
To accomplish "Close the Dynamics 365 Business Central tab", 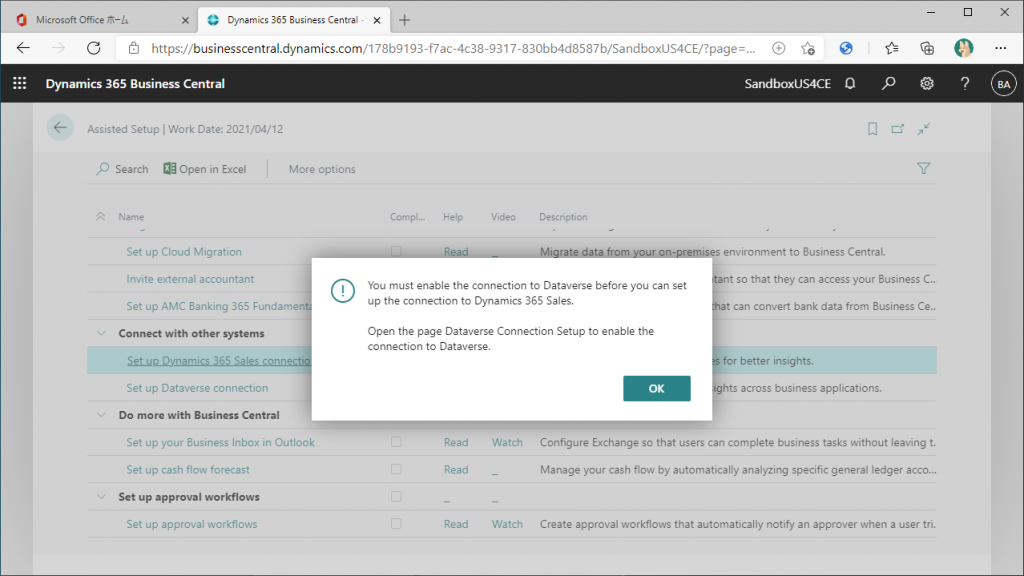I will coord(377,20).
